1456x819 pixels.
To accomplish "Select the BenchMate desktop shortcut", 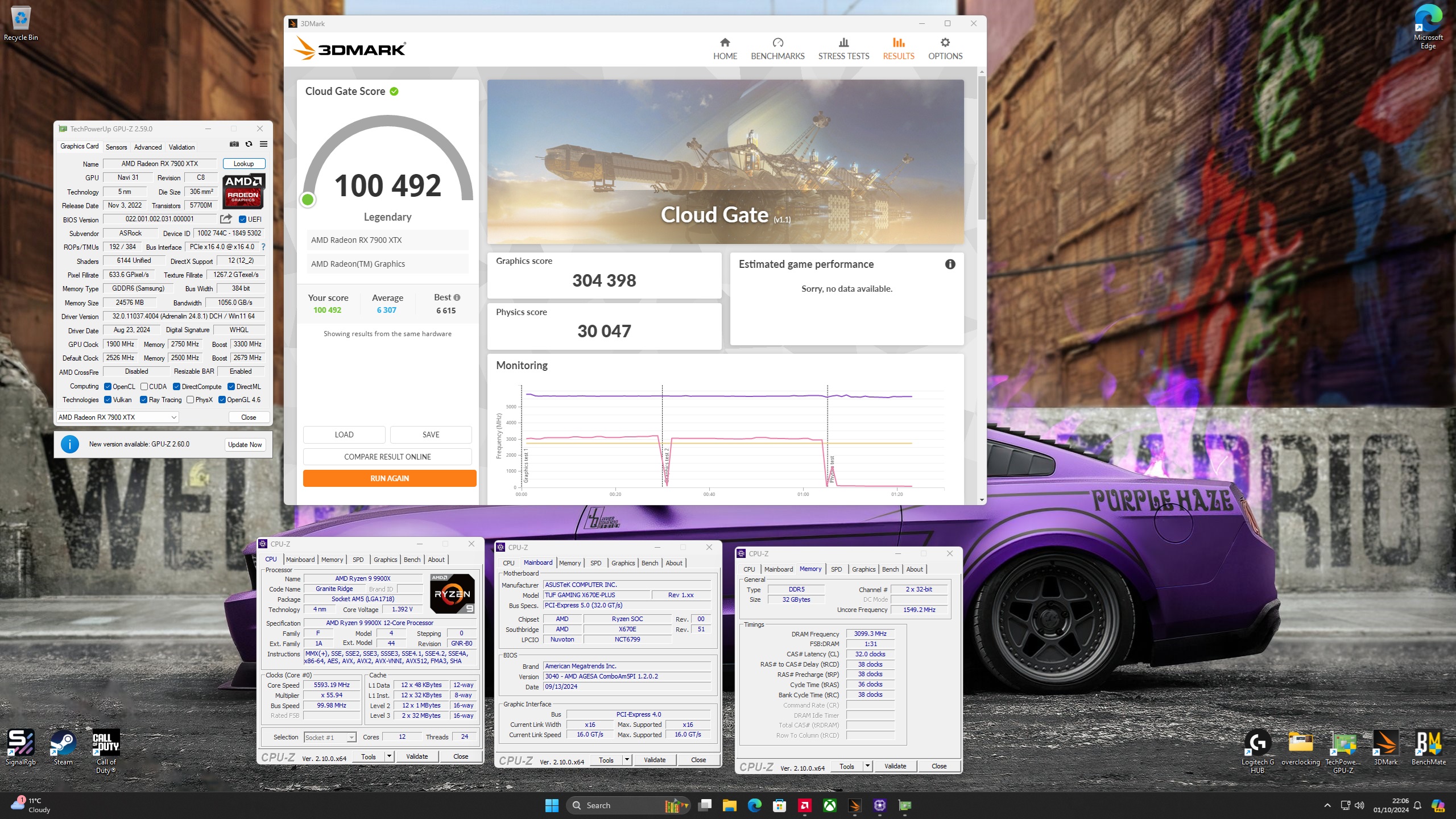I will pos(1428,747).
